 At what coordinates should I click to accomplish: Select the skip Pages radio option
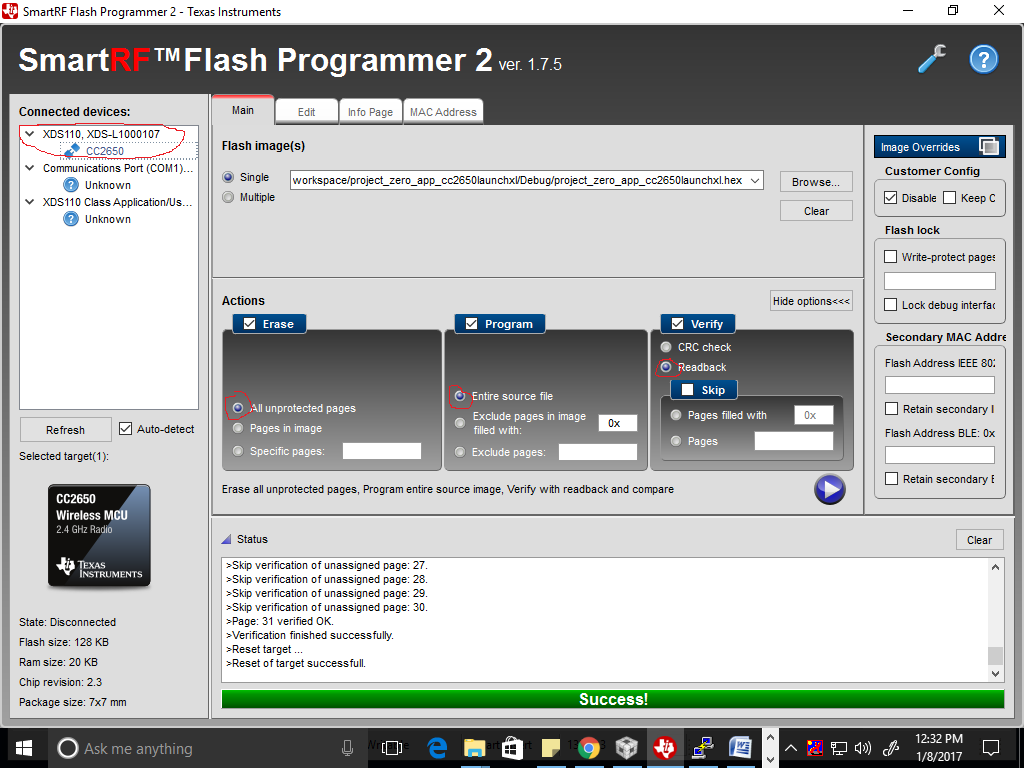676,441
